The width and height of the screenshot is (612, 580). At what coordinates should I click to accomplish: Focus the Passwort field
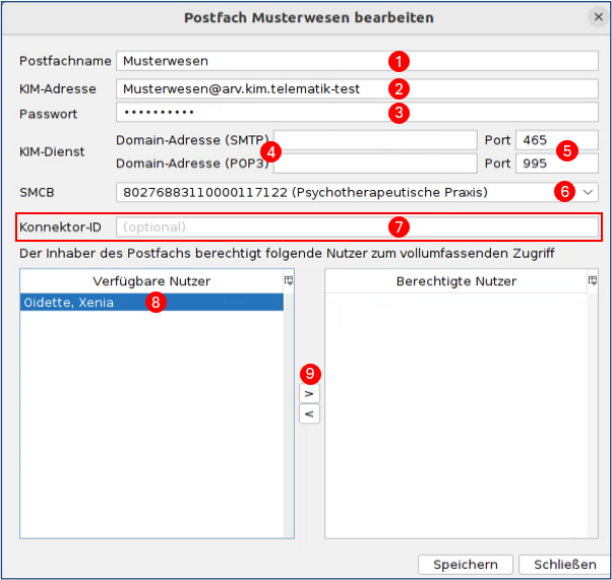click(357, 113)
